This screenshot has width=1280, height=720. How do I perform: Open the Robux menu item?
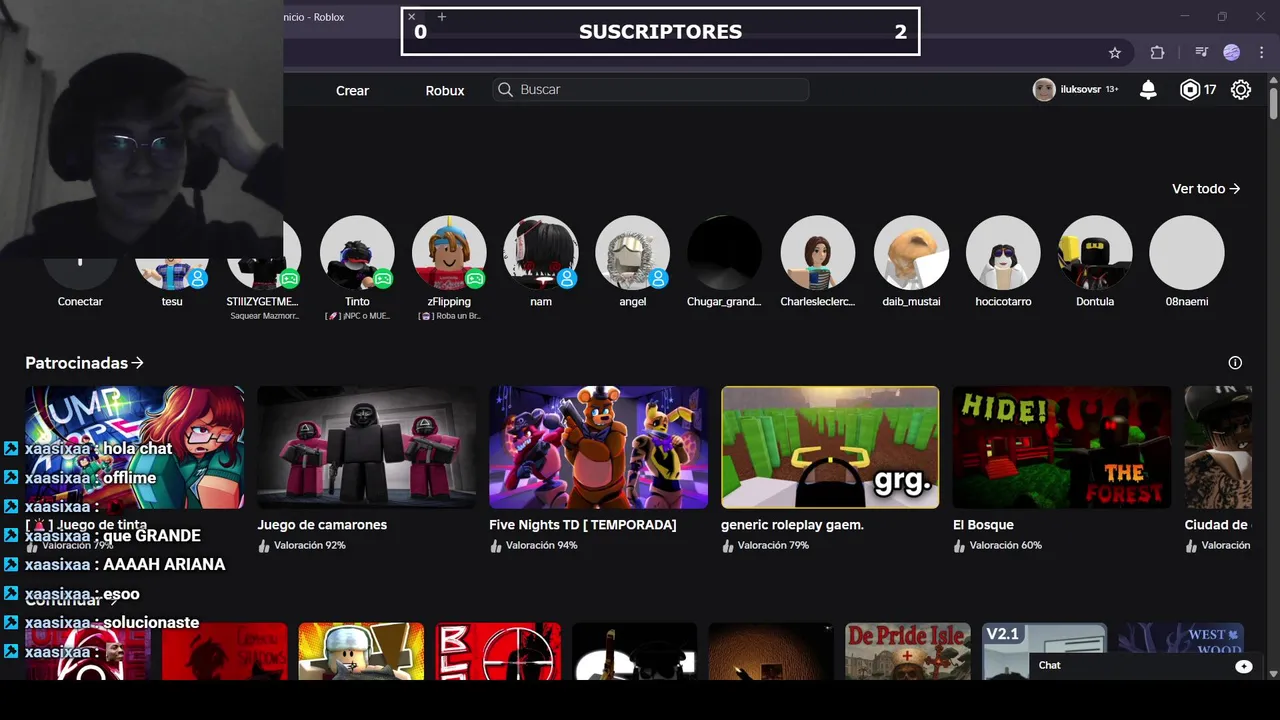pyautogui.click(x=445, y=90)
